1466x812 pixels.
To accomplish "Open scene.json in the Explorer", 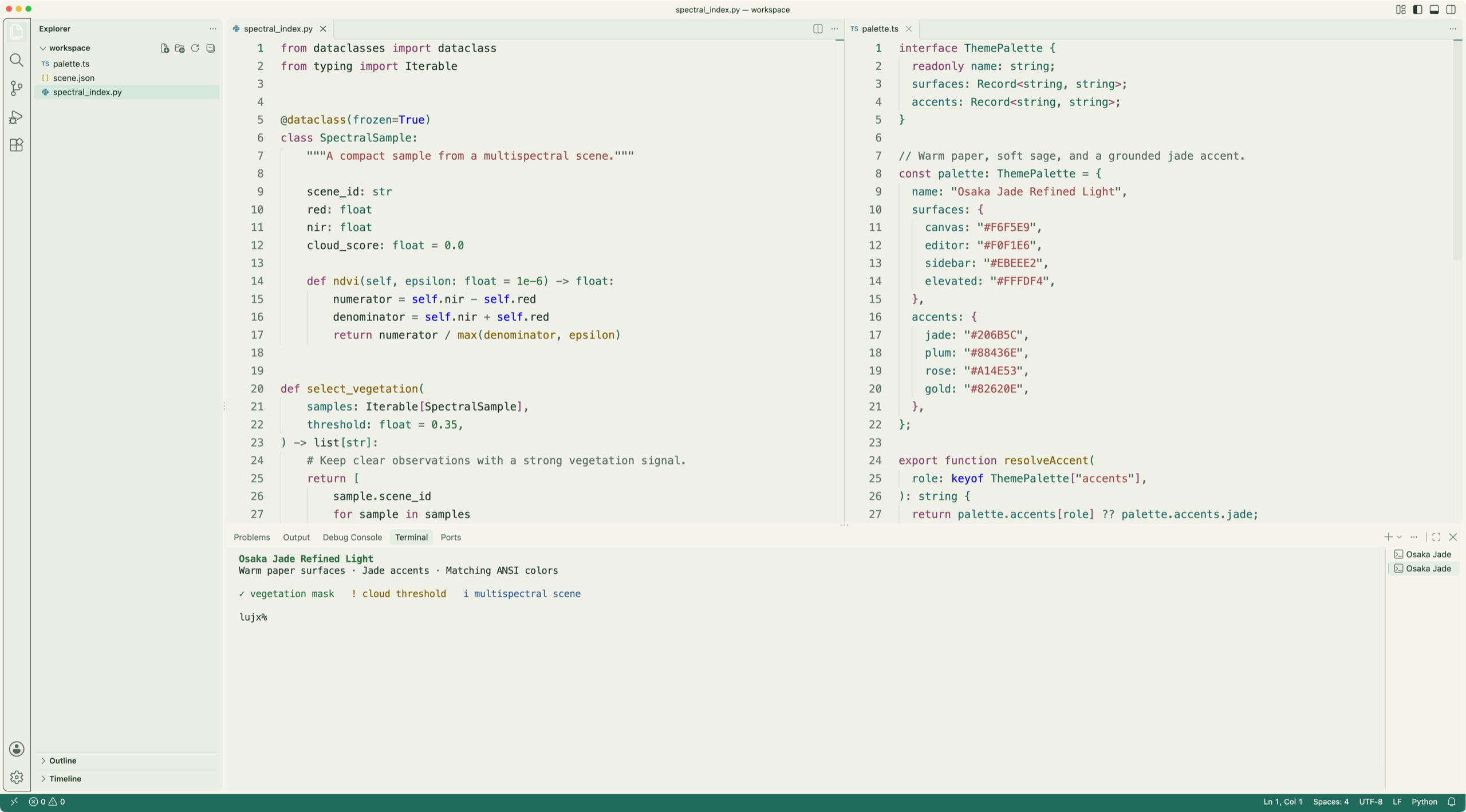I will point(127,78).
